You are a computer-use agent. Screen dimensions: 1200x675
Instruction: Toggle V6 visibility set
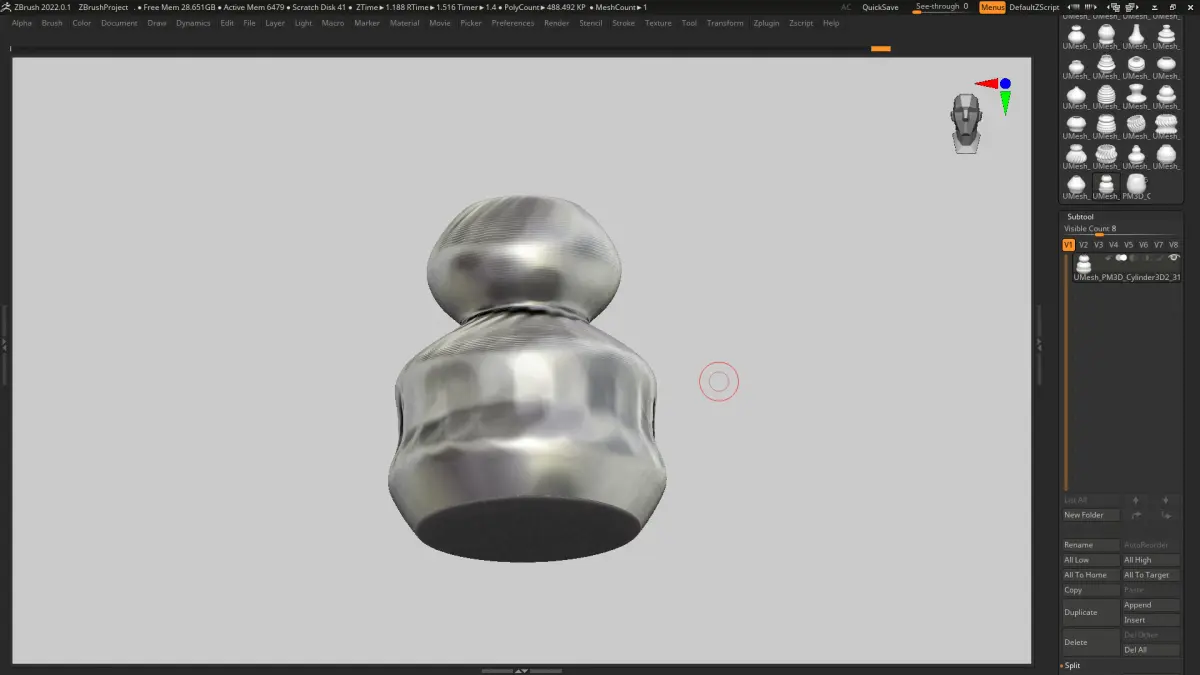1144,245
